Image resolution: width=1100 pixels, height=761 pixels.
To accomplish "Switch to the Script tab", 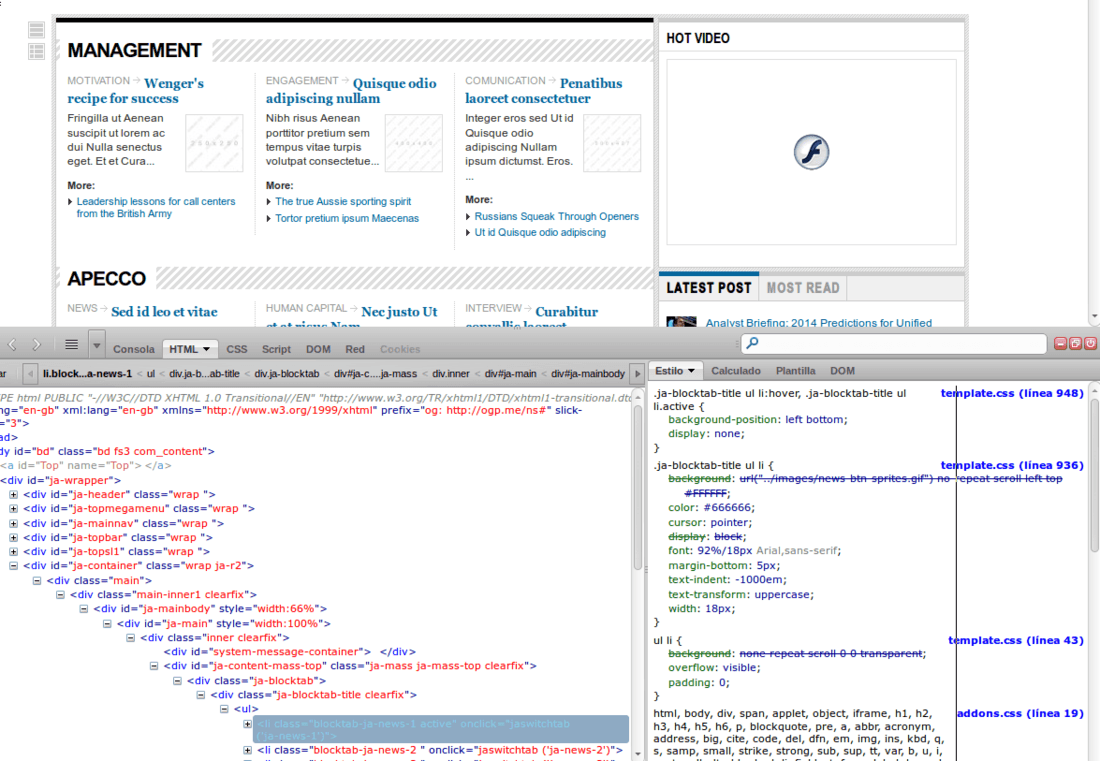I will 276,349.
